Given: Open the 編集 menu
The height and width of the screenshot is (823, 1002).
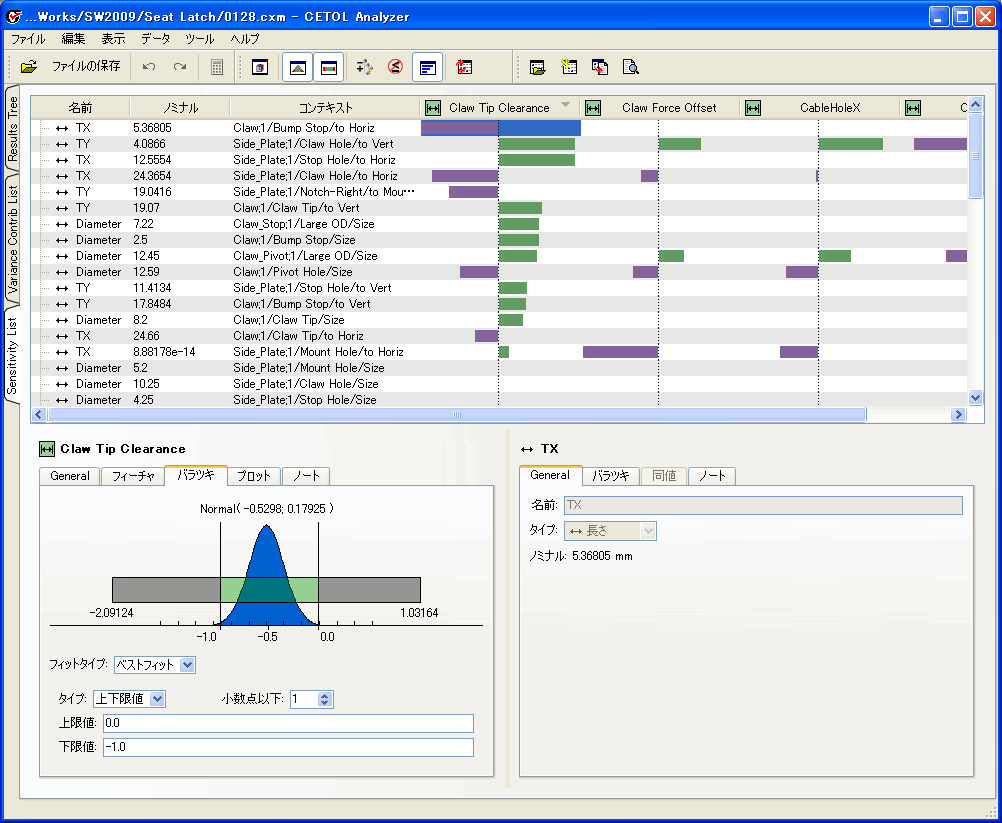Looking at the screenshot, I should point(73,39).
